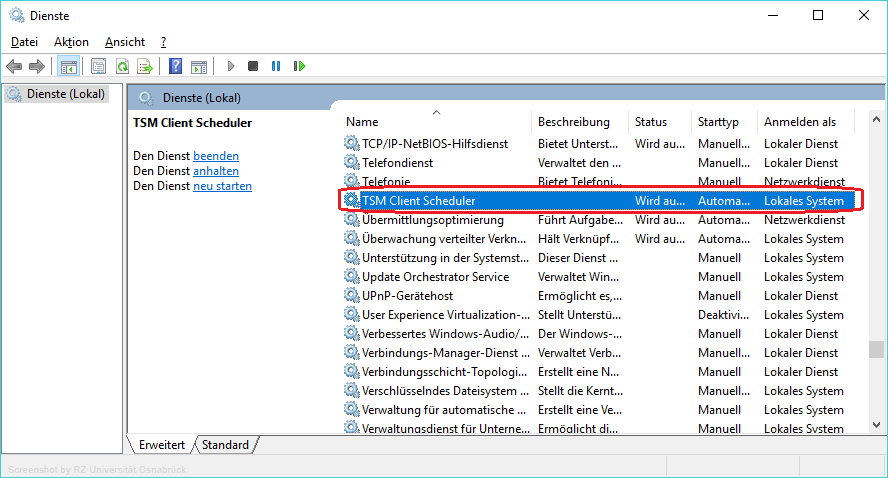Toggle the action pane toolbar button
Image resolution: width=888 pixels, height=478 pixels.
pyautogui.click(x=199, y=66)
